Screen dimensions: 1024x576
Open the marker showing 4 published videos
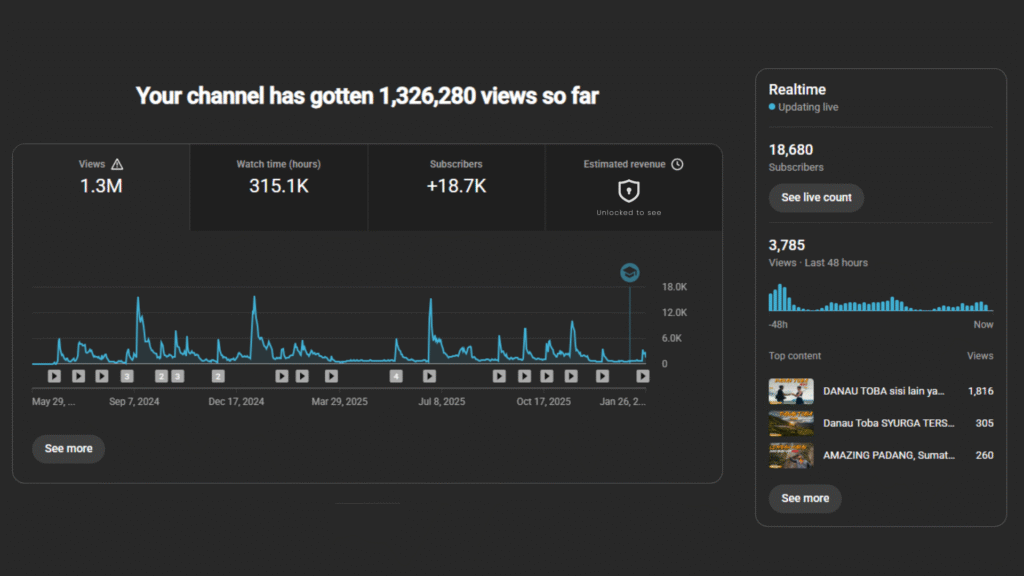(x=396, y=376)
